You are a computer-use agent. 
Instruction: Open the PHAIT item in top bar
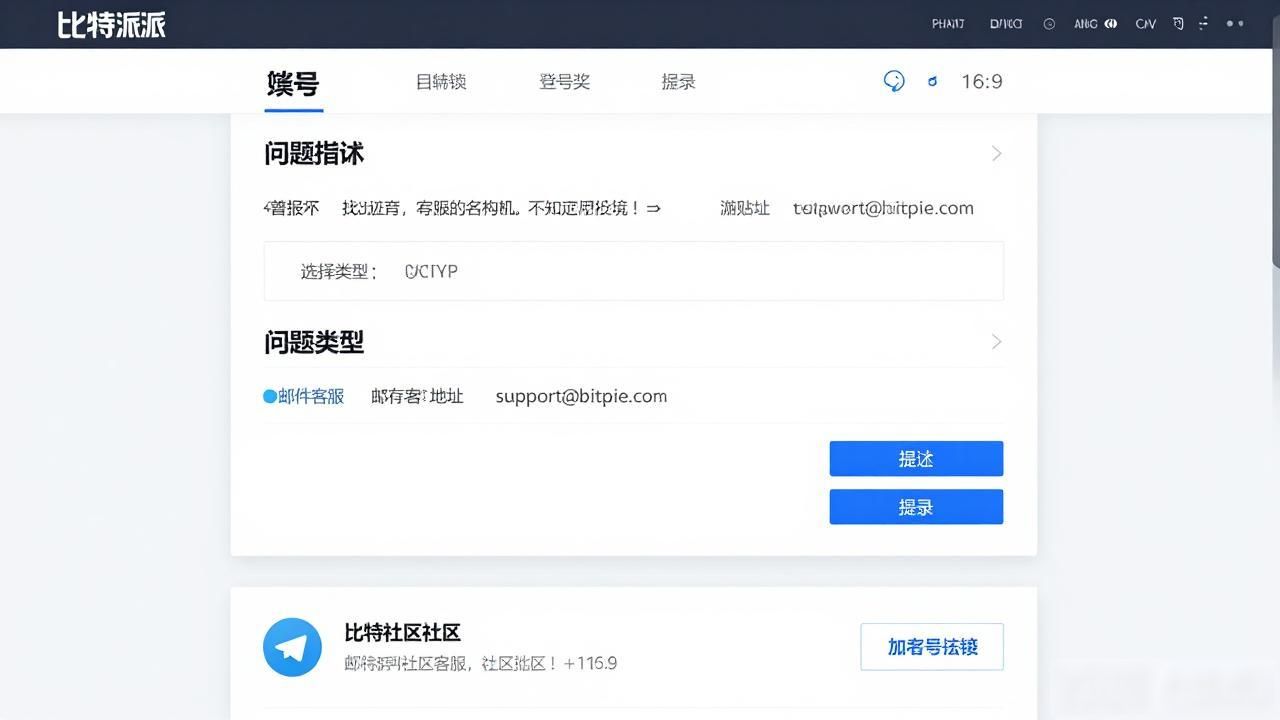coord(948,24)
